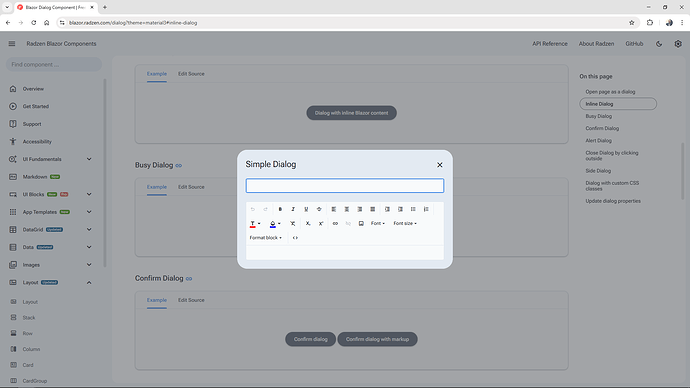Open About Radzen link
The image size is (690, 388).
point(596,44)
